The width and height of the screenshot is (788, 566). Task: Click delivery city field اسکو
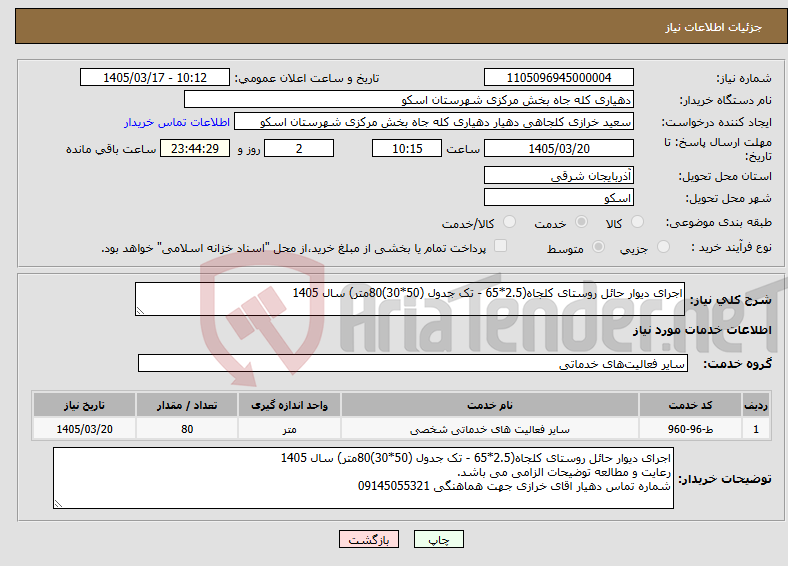click(558, 197)
